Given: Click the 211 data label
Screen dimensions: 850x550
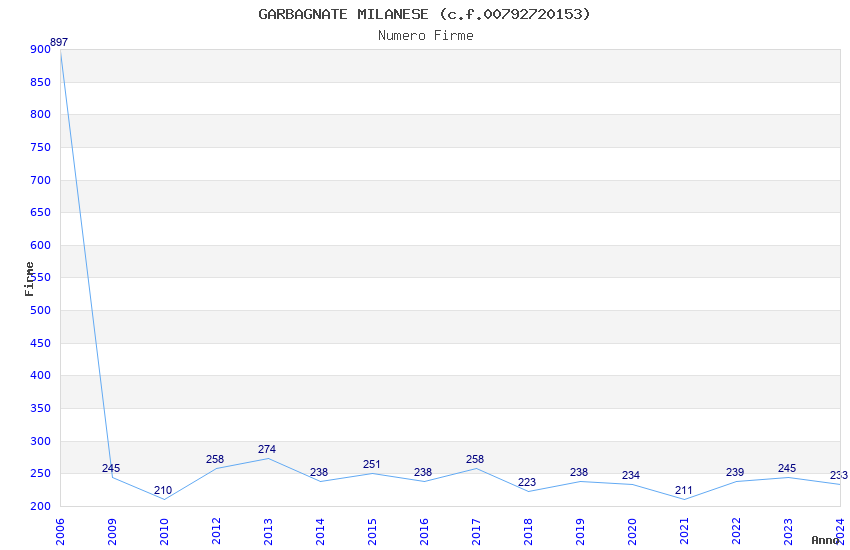Looking at the screenshot, I should coord(684,490).
